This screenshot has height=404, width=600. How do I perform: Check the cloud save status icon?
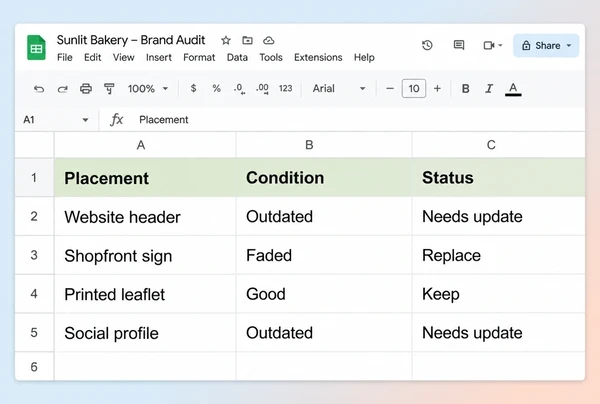(x=269, y=40)
